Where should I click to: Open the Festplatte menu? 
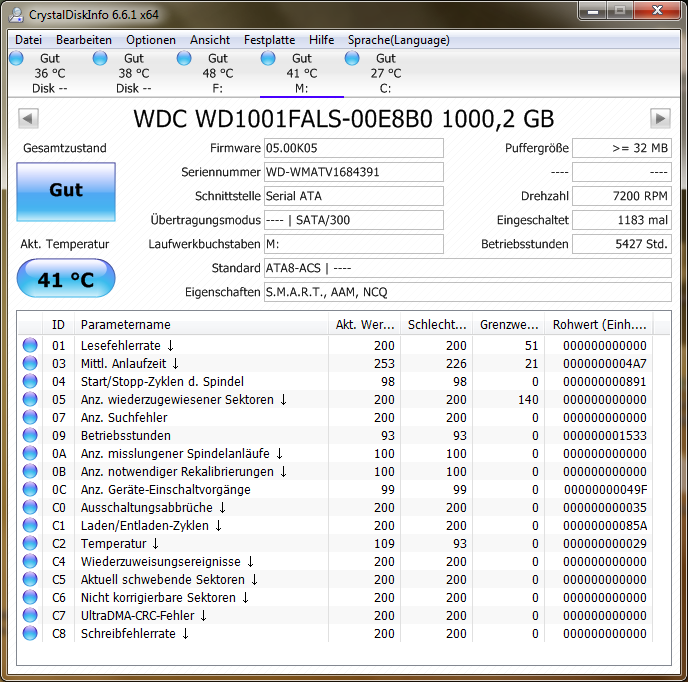(x=269, y=40)
